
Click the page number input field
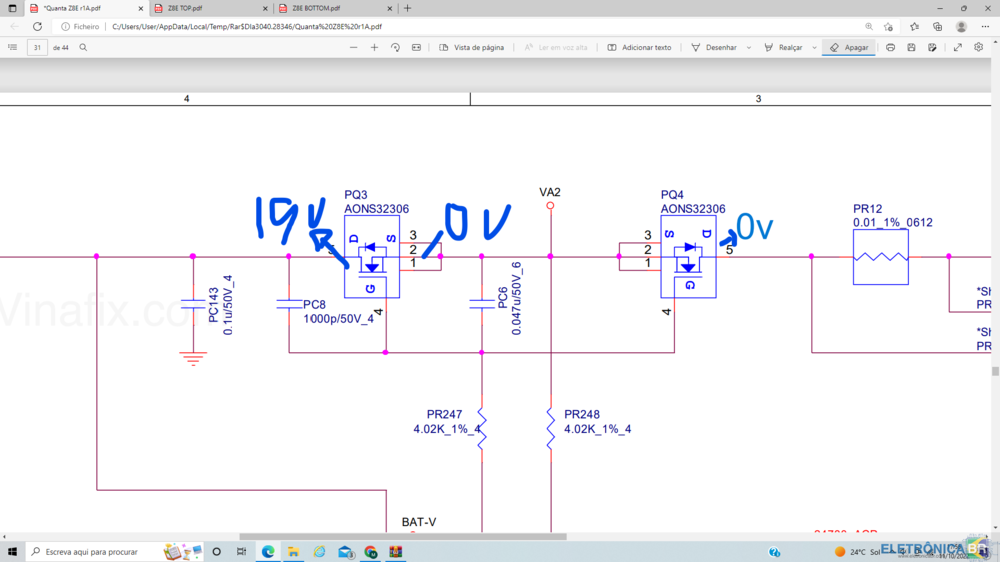(37, 47)
